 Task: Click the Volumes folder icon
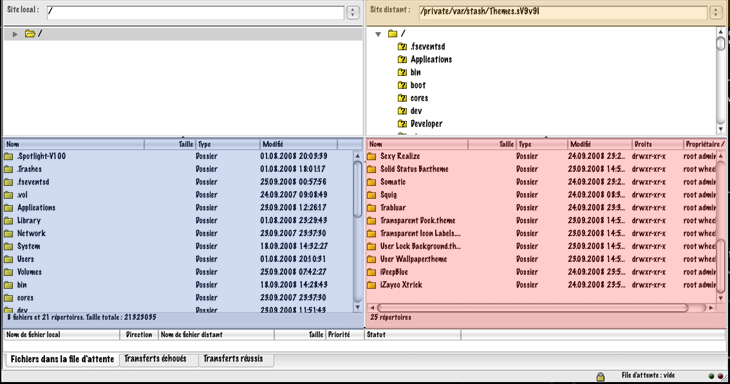point(8,272)
